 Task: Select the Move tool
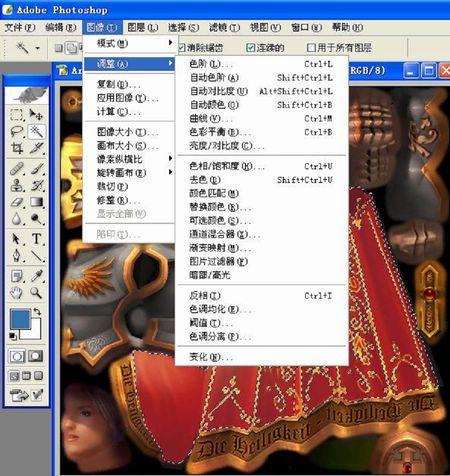point(36,115)
